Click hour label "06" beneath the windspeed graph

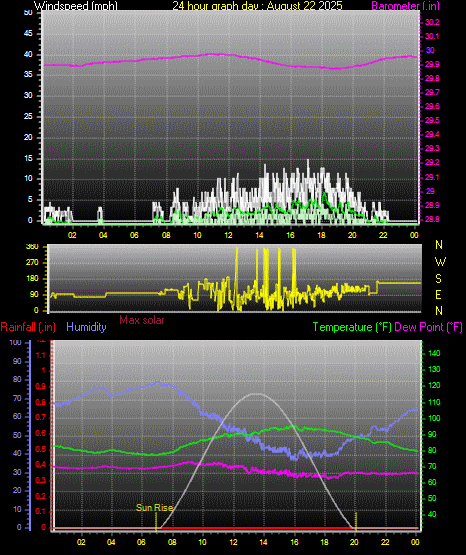point(134,235)
